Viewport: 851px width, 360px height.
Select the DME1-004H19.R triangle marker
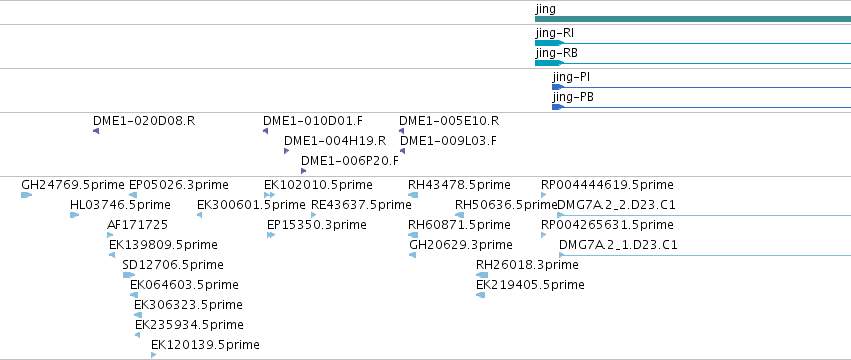(x=287, y=151)
